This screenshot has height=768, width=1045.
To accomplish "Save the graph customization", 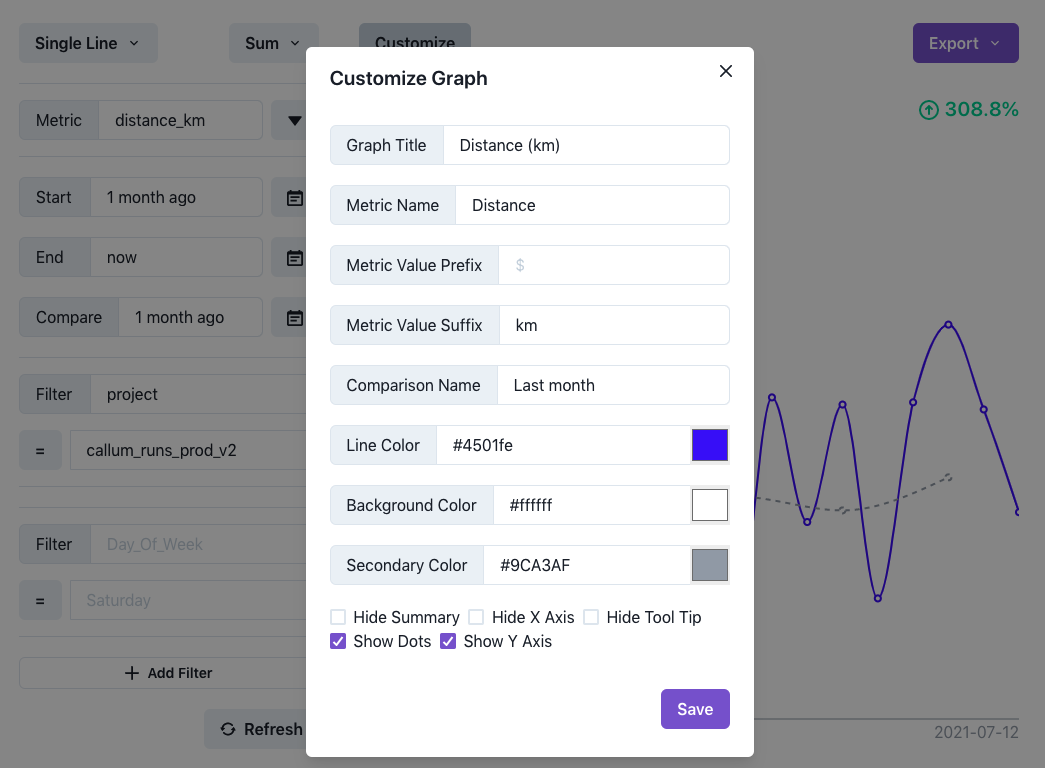I will tap(695, 709).
